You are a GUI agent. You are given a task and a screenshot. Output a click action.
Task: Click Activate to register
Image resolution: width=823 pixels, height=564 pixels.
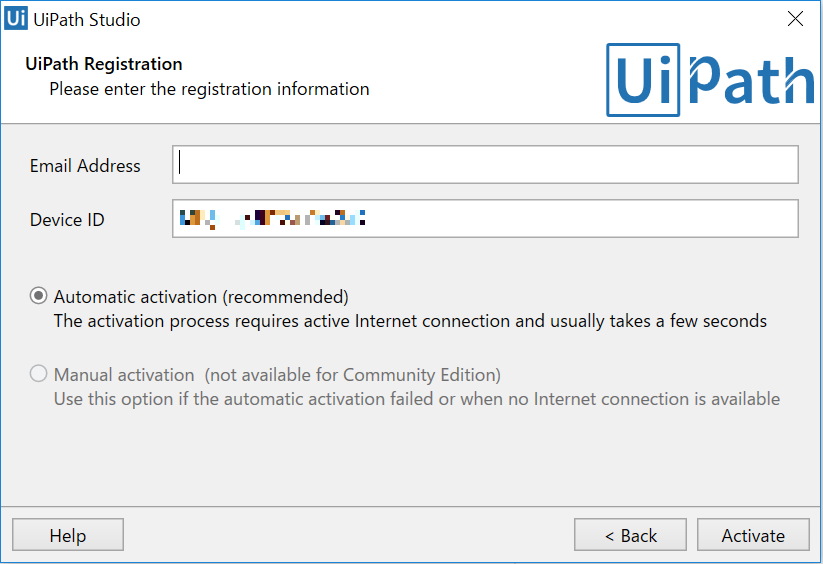(753, 535)
